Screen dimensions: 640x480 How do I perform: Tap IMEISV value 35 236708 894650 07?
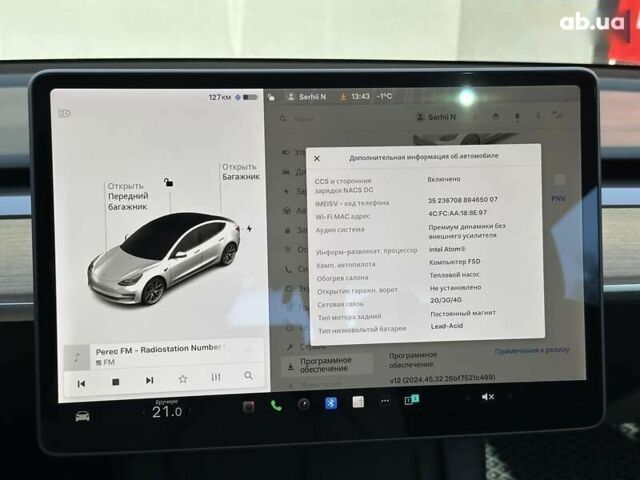(462, 200)
